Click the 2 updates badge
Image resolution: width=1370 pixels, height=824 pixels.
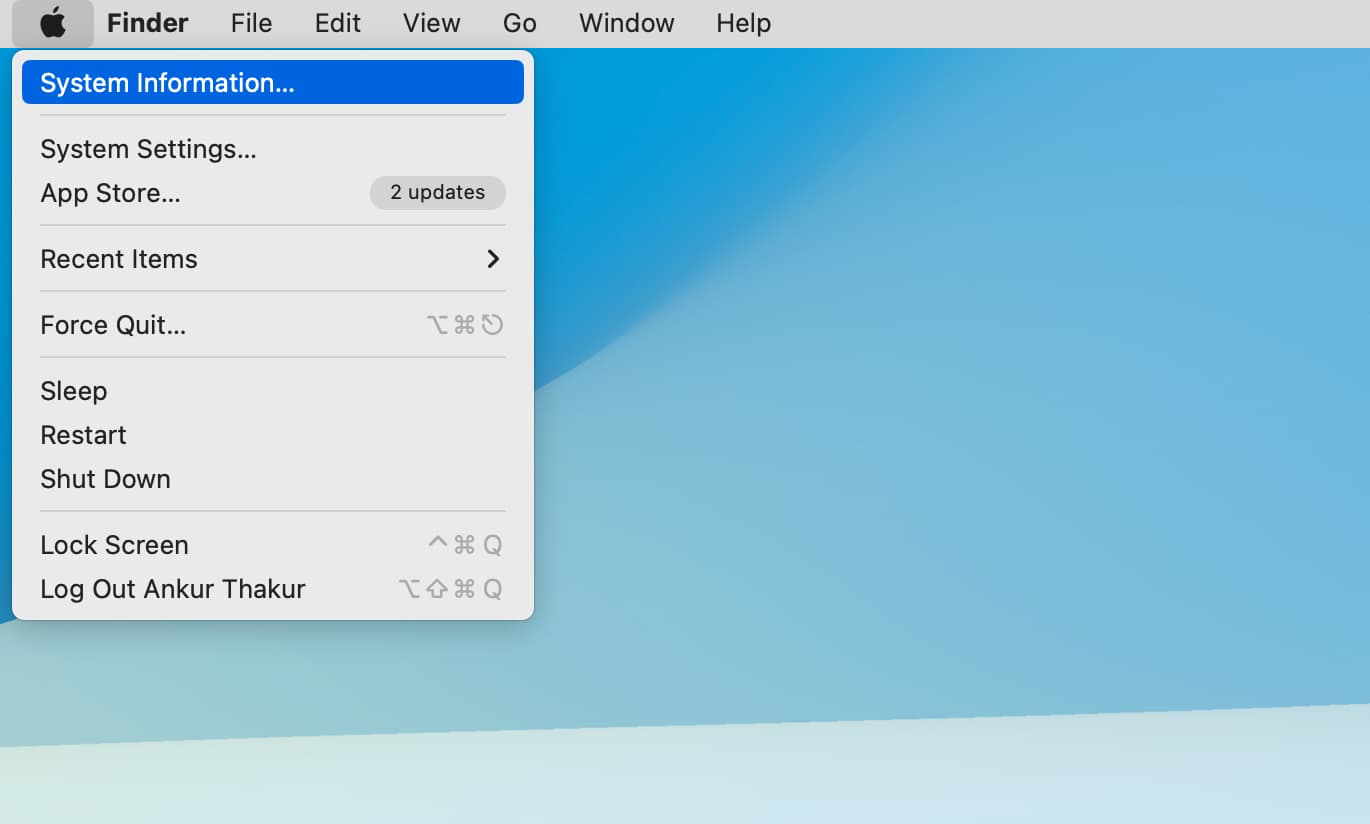click(x=437, y=193)
